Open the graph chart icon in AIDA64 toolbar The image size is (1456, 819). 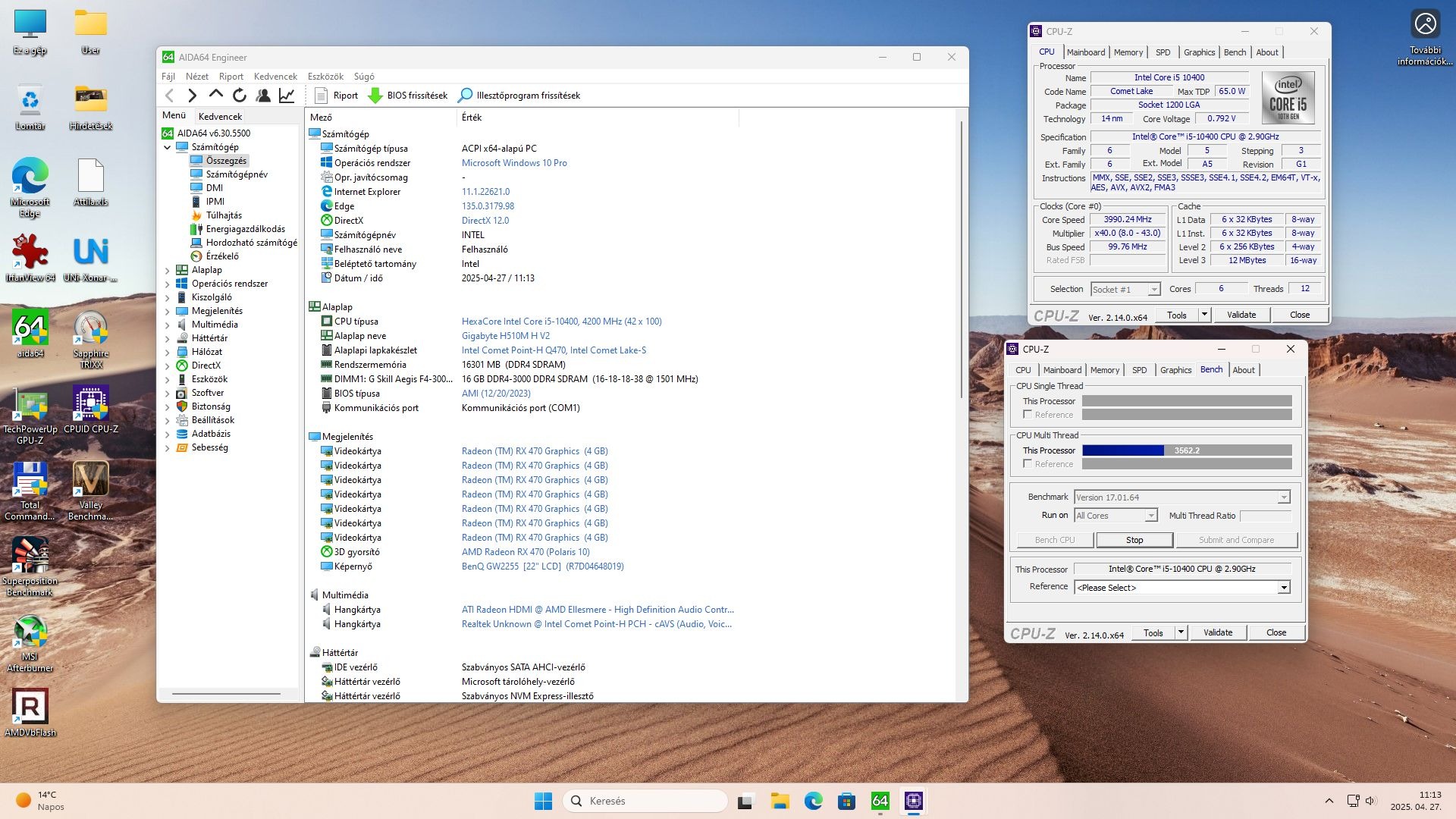[287, 96]
